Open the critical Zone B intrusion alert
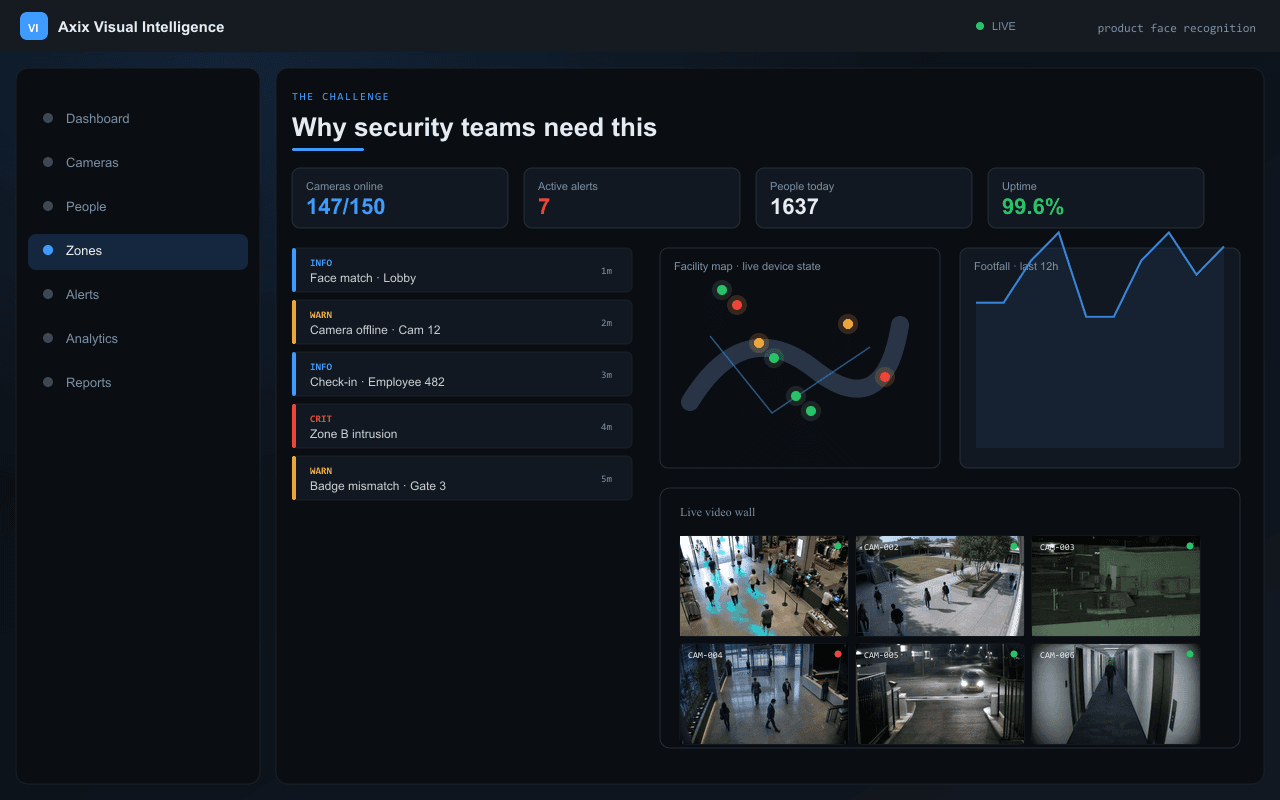 pos(462,426)
